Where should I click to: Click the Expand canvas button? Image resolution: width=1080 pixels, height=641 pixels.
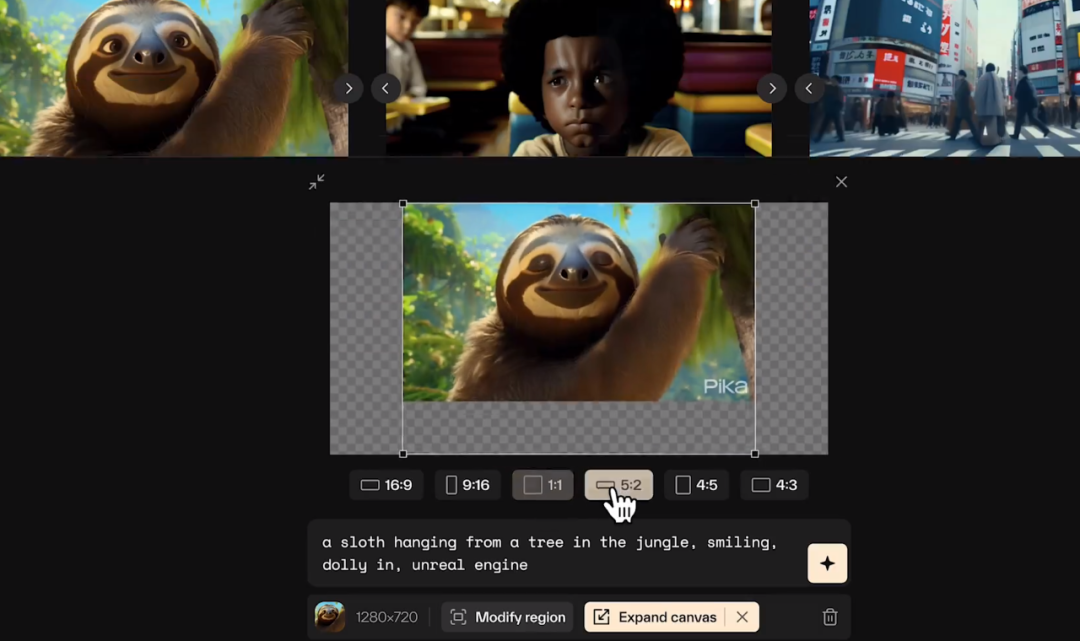tap(655, 617)
